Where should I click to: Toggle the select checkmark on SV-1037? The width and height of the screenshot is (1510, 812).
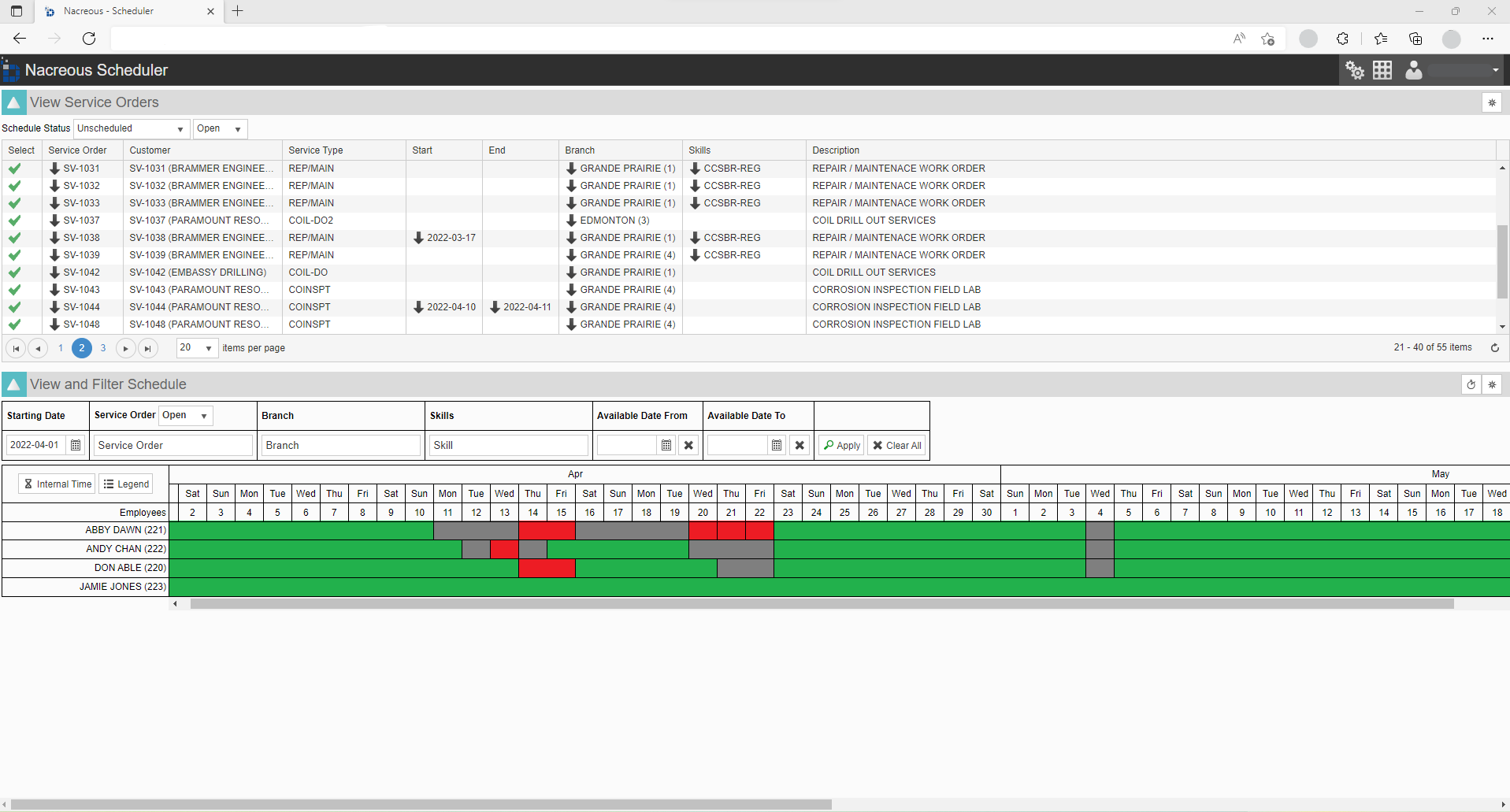(14, 221)
